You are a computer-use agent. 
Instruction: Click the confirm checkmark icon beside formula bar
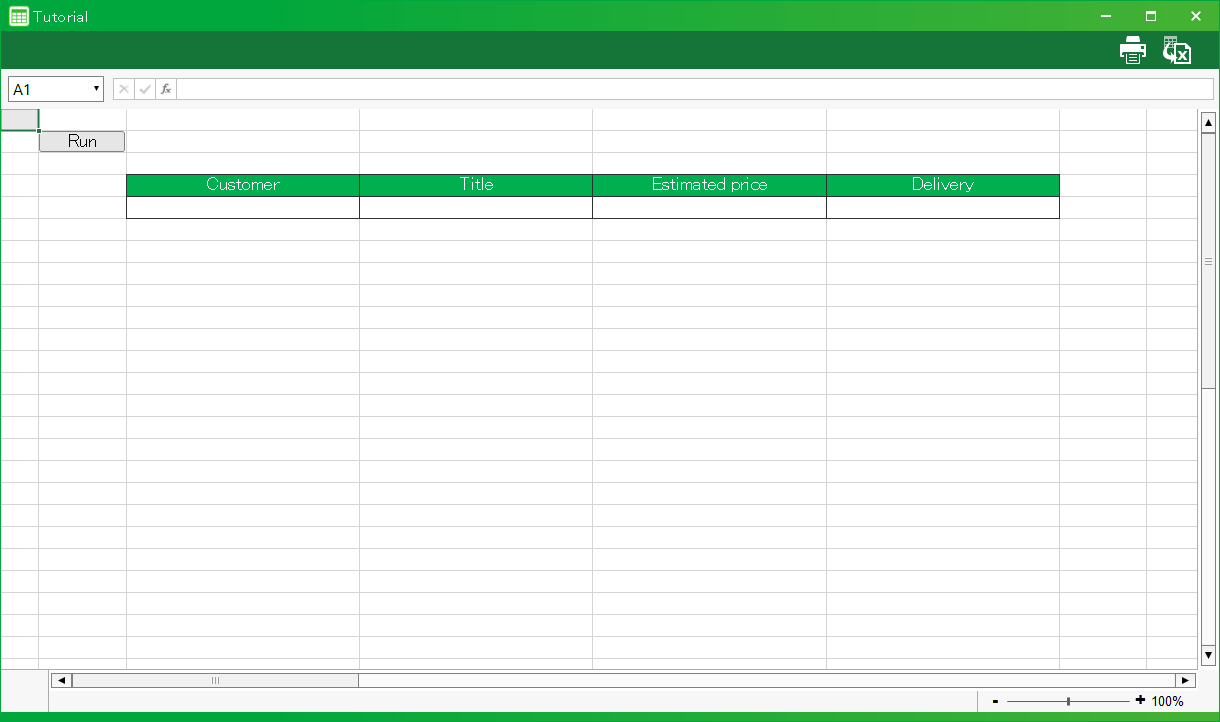[x=145, y=89]
